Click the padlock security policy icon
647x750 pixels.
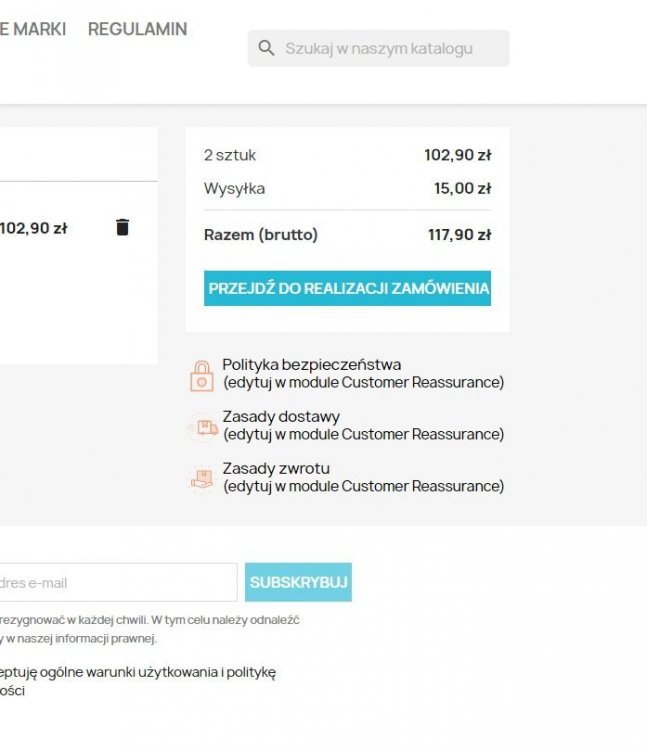[202, 376]
